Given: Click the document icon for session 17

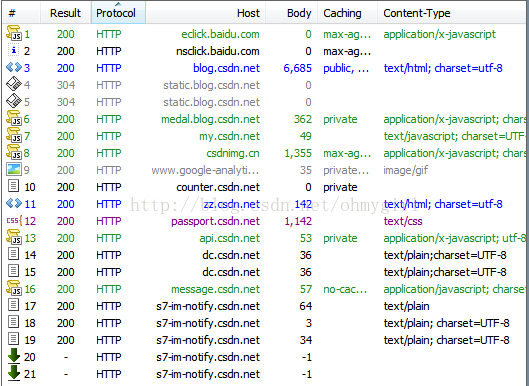Looking at the screenshot, I should pos(13,305).
